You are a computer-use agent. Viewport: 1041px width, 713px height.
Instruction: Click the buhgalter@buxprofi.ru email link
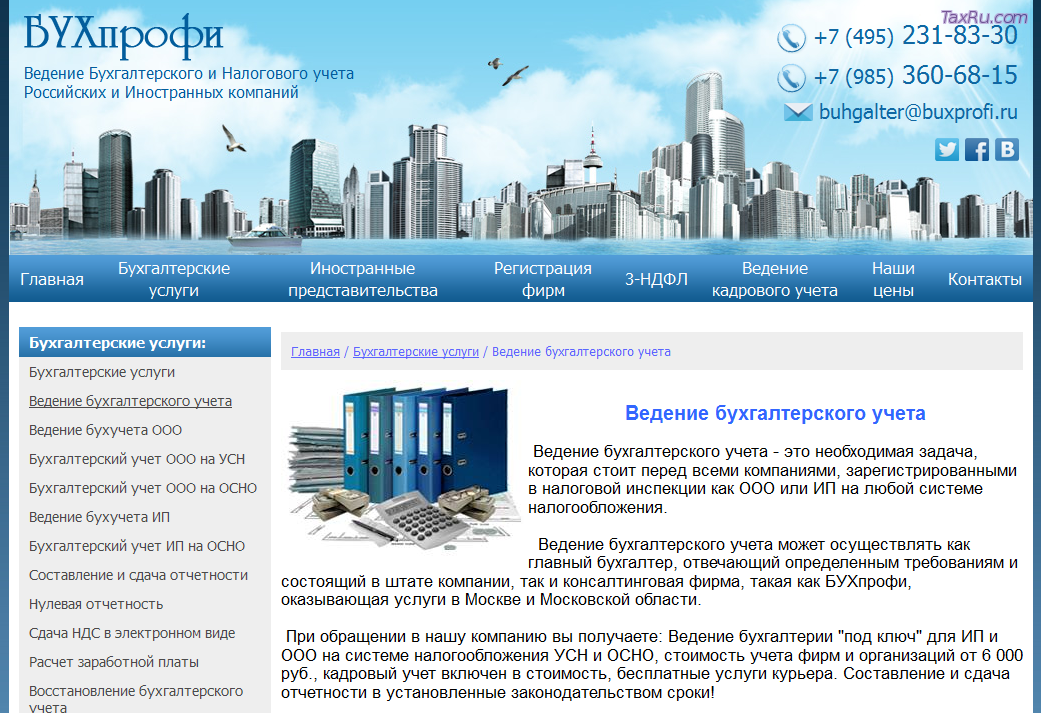[x=918, y=112]
